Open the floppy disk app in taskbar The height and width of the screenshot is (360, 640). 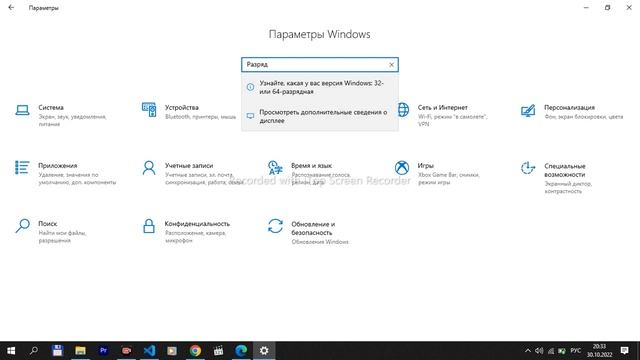[57, 351]
